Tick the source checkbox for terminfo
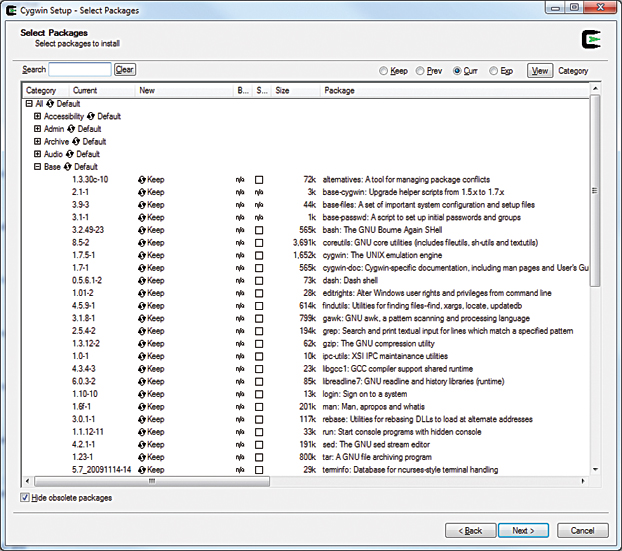The height and width of the screenshot is (551, 622). click(259, 470)
